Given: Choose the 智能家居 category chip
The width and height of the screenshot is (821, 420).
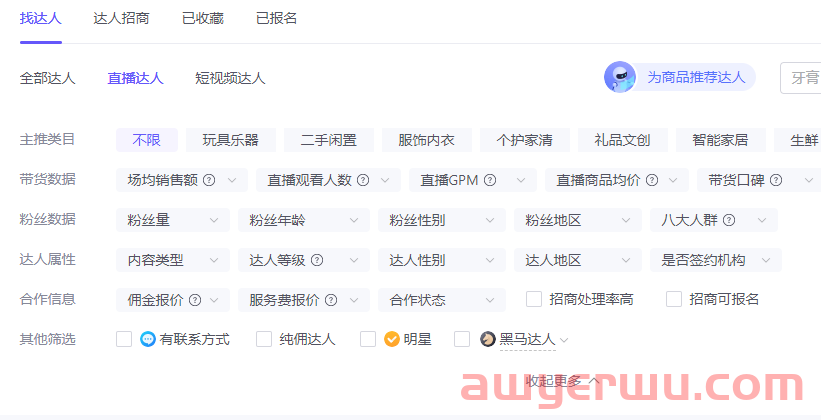Looking at the screenshot, I should point(720,140).
